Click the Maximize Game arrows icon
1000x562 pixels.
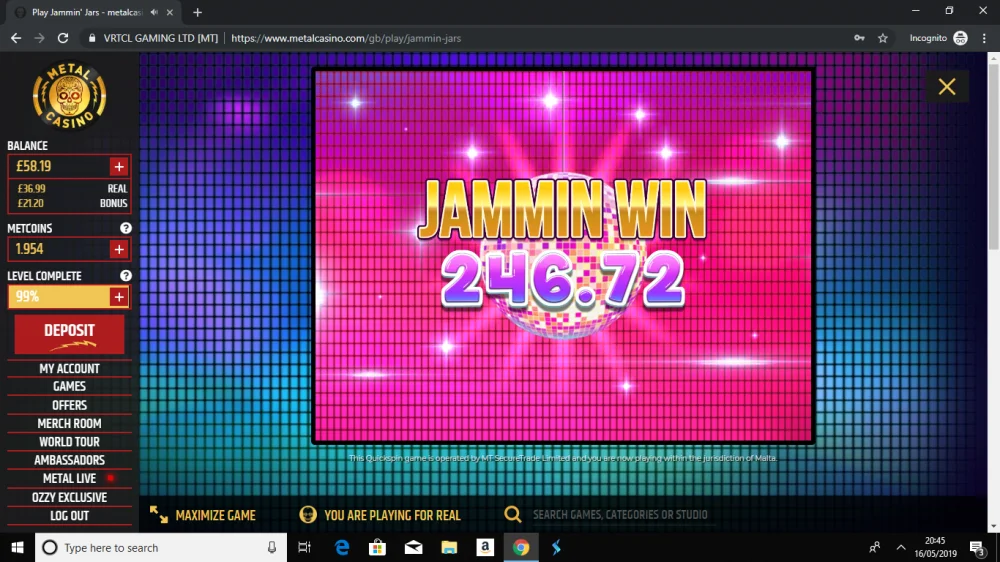[159, 514]
